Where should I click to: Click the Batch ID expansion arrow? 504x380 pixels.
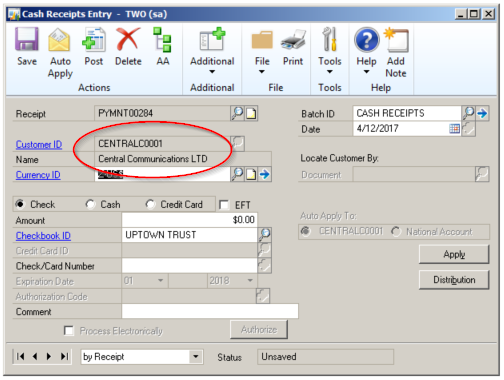tap(482, 114)
